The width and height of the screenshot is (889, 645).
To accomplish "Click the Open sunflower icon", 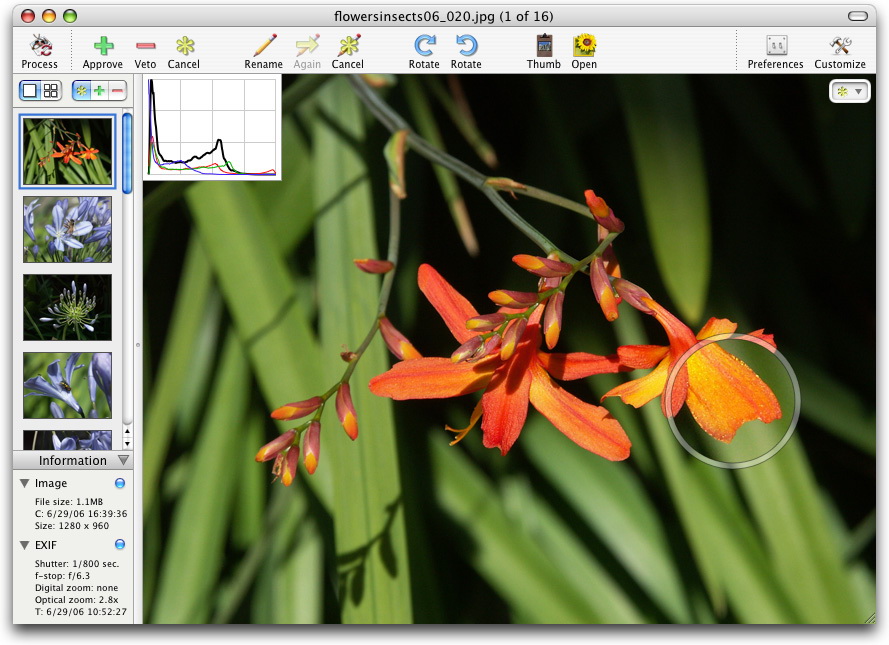I will (x=584, y=46).
